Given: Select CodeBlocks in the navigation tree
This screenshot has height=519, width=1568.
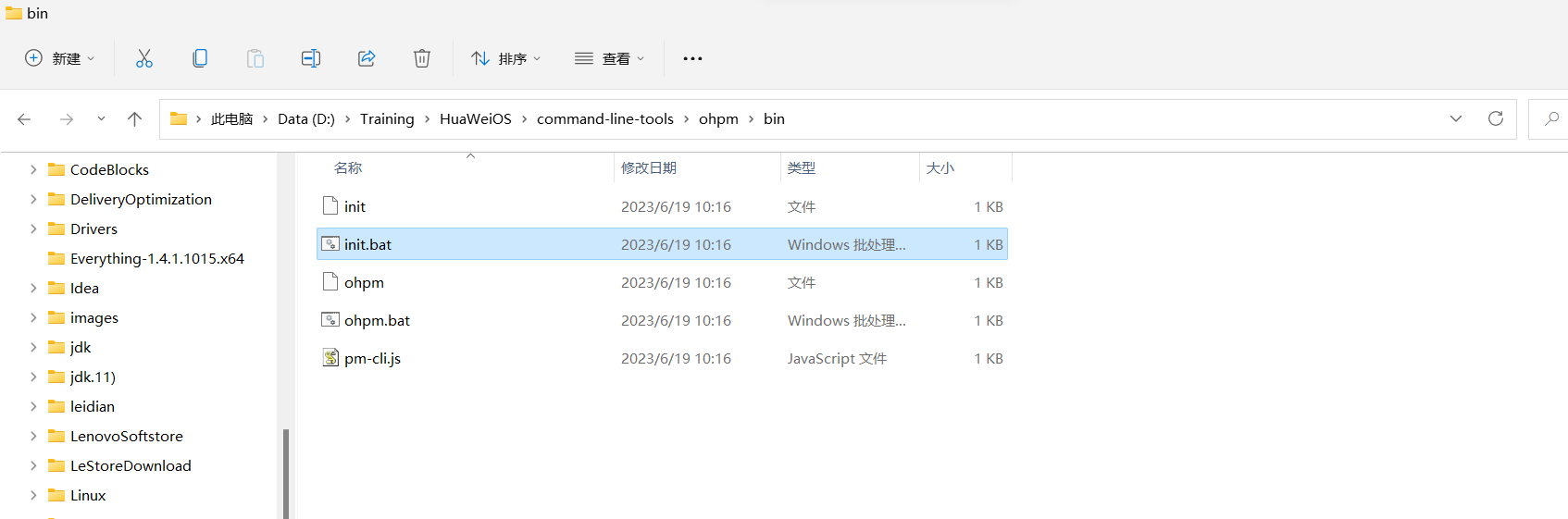Looking at the screenshot, I should (109, 169).
